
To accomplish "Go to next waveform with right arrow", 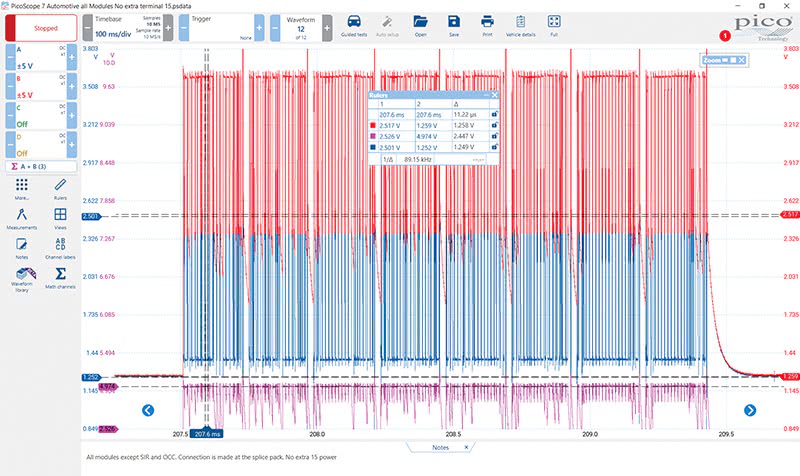I will [749, 410].
